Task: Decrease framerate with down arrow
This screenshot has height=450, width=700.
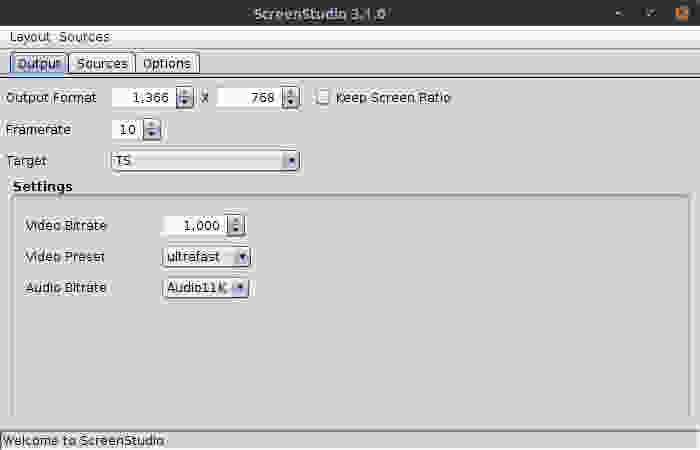Action: [x=152, y=134]
